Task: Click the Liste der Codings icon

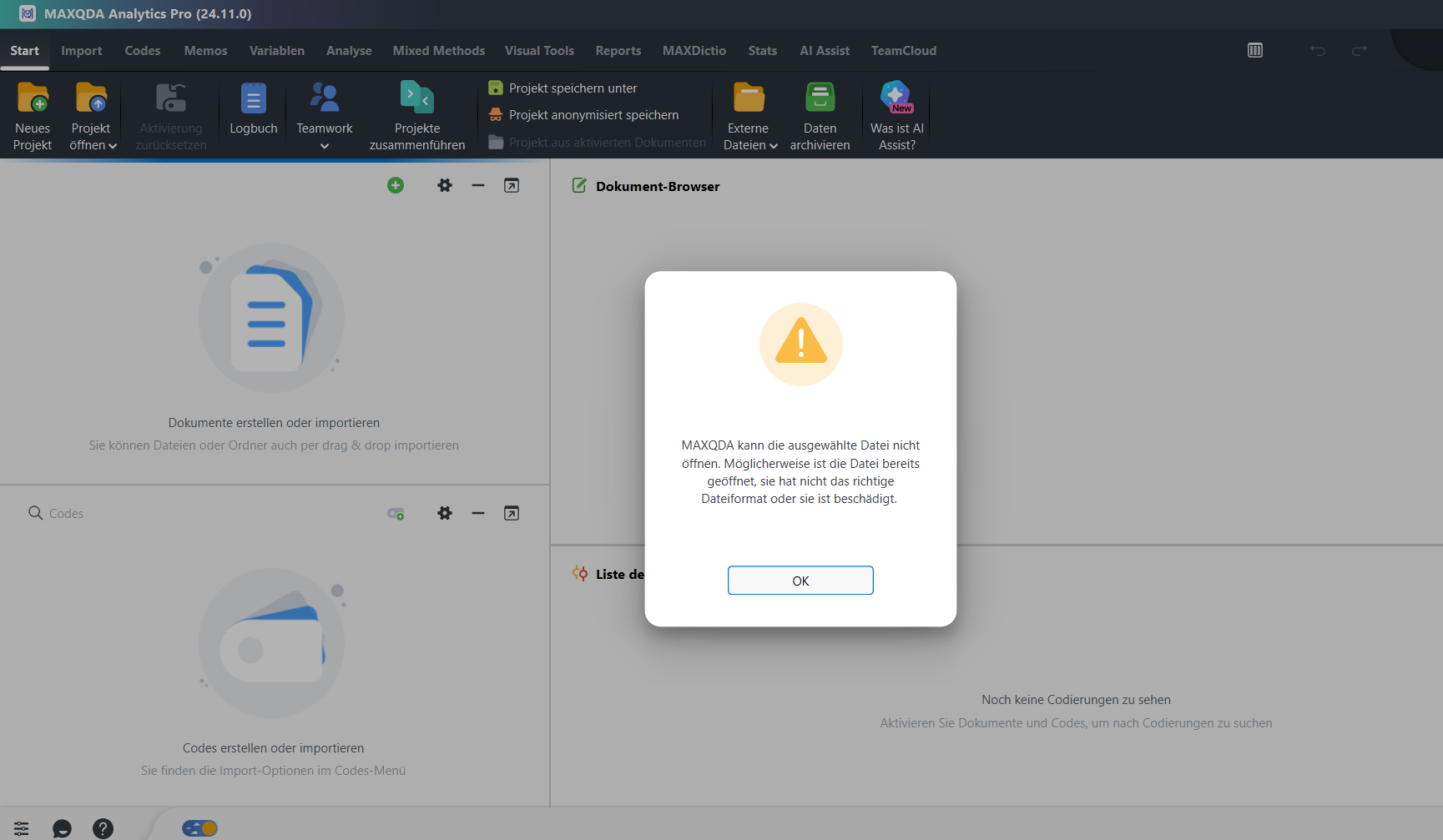Action: [x=580, y=573]
